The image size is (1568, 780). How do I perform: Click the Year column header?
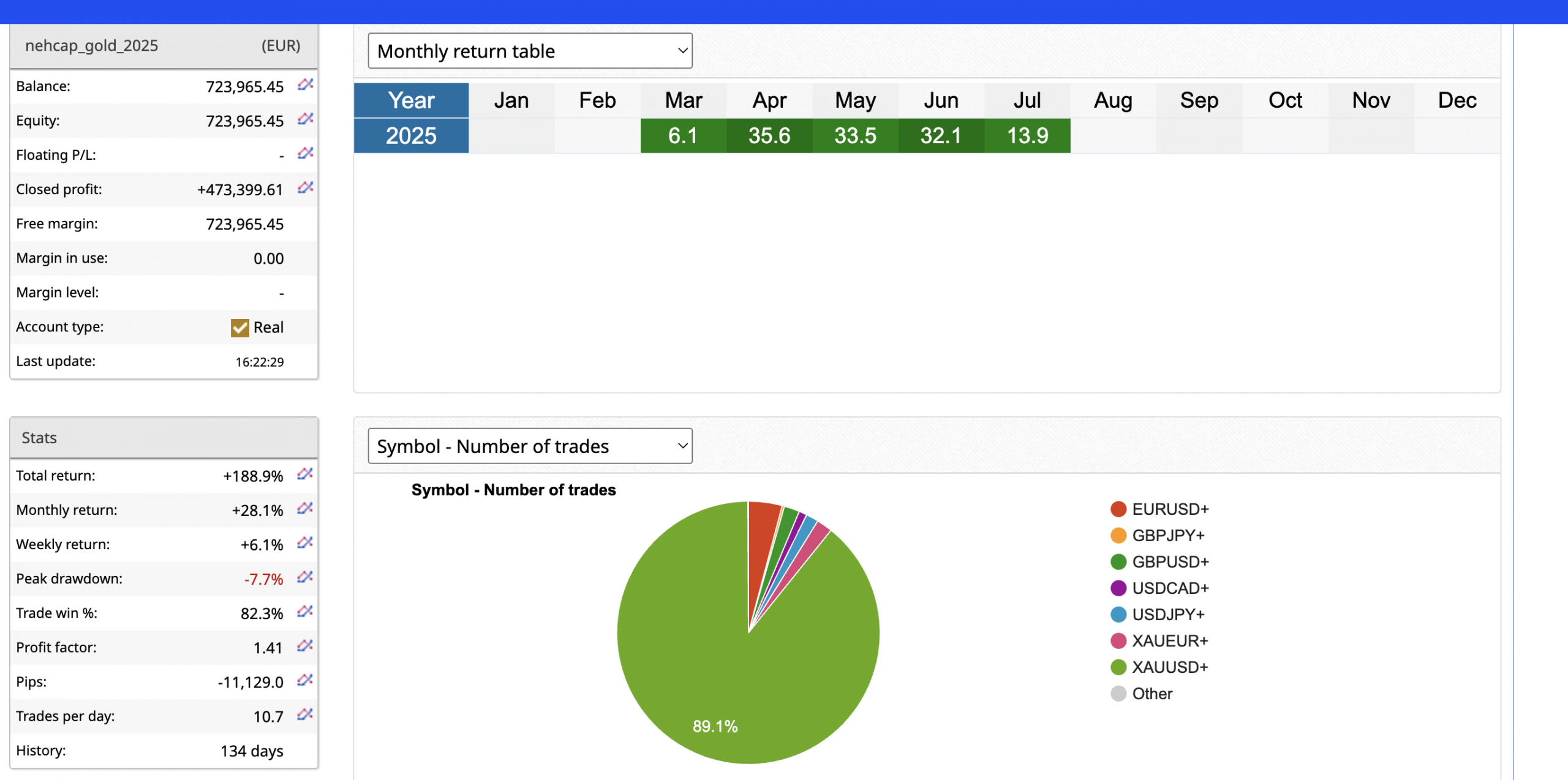(411, 100)
